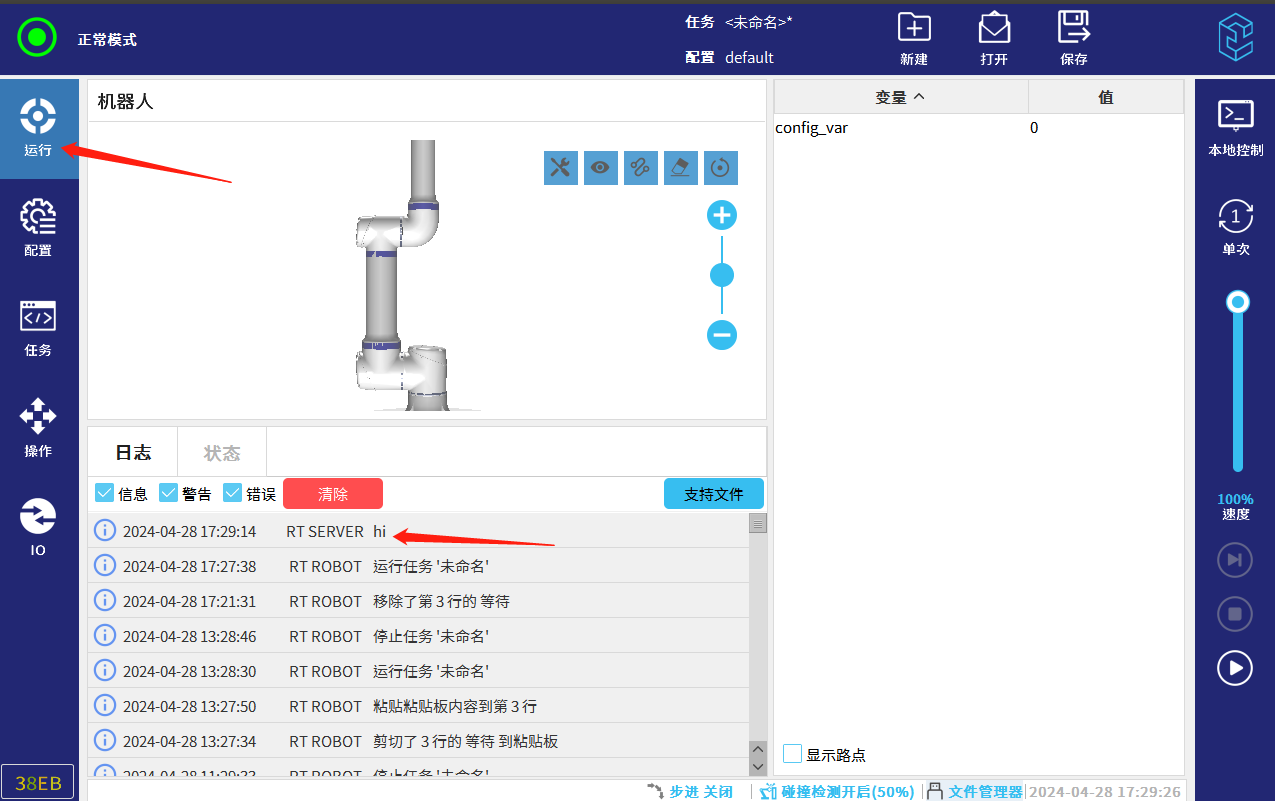Open the IO sidebar panel

tap(38, 528)
